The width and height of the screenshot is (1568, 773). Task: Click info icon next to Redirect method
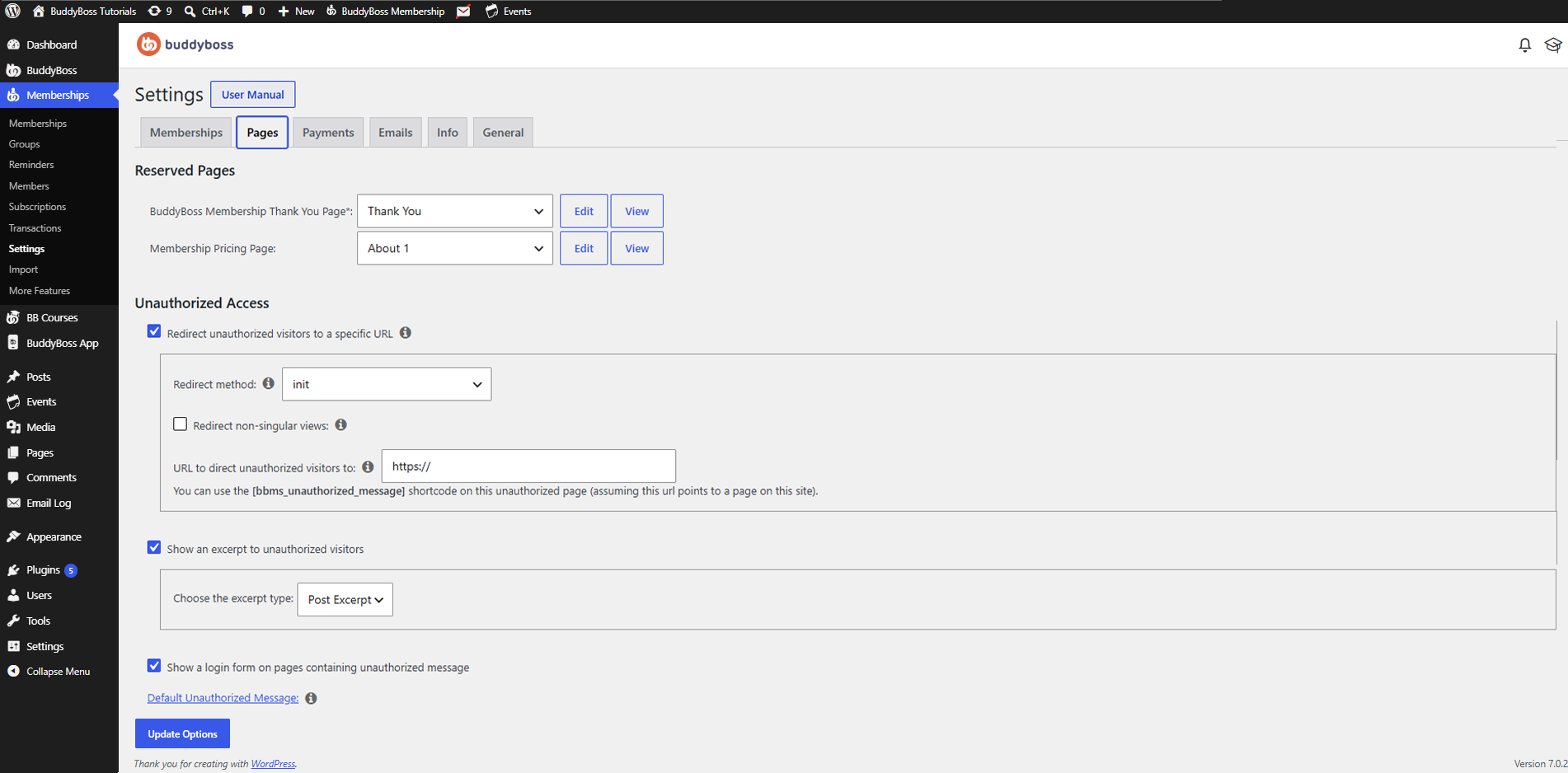[269, 383]
